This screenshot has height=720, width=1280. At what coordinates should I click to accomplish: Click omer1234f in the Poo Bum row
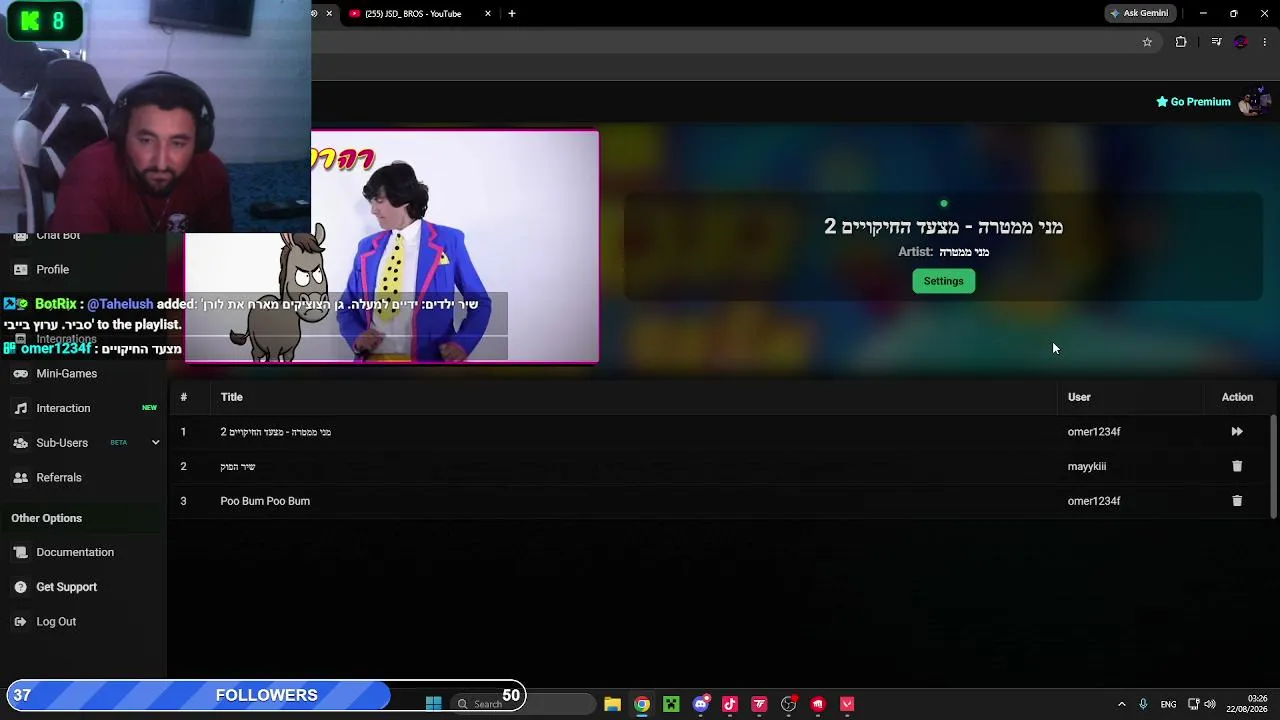(x=1094, y=501)
